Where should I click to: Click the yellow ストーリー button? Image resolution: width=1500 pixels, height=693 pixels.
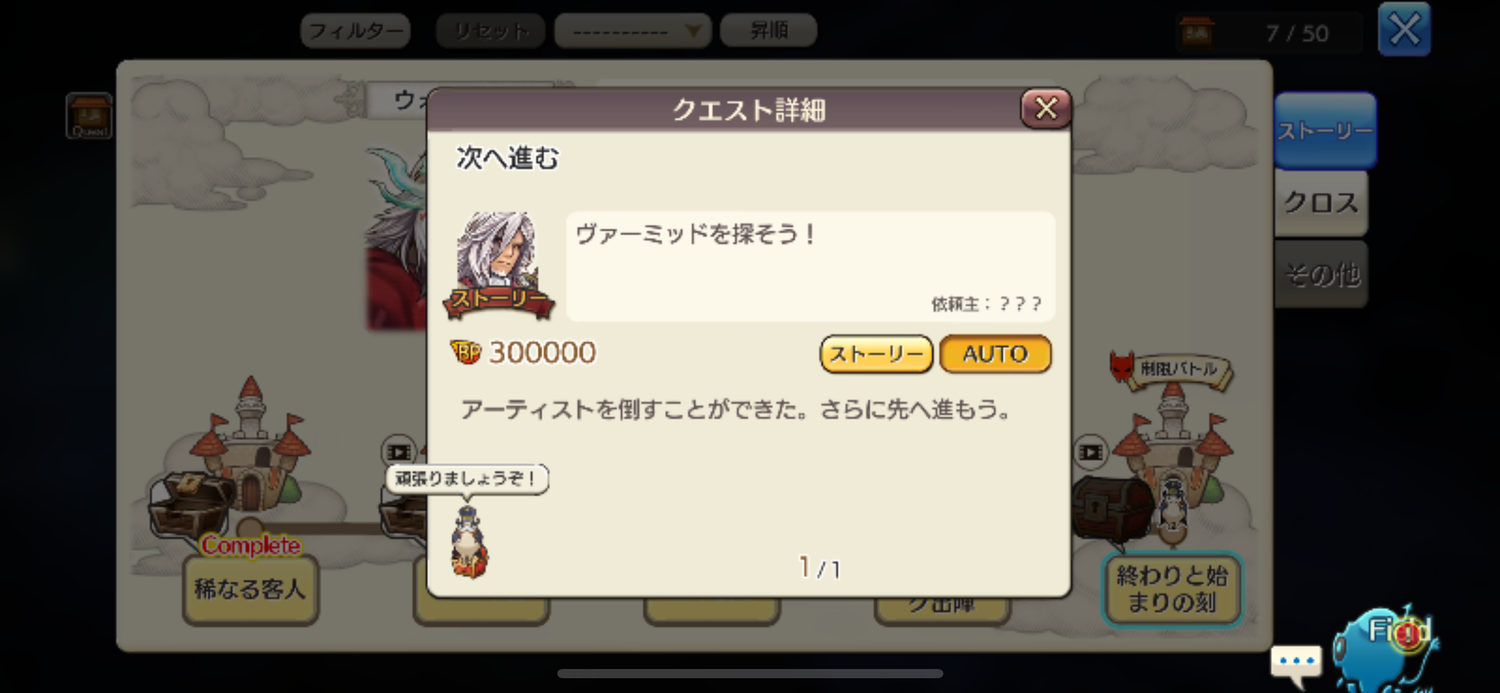point(877,354)
